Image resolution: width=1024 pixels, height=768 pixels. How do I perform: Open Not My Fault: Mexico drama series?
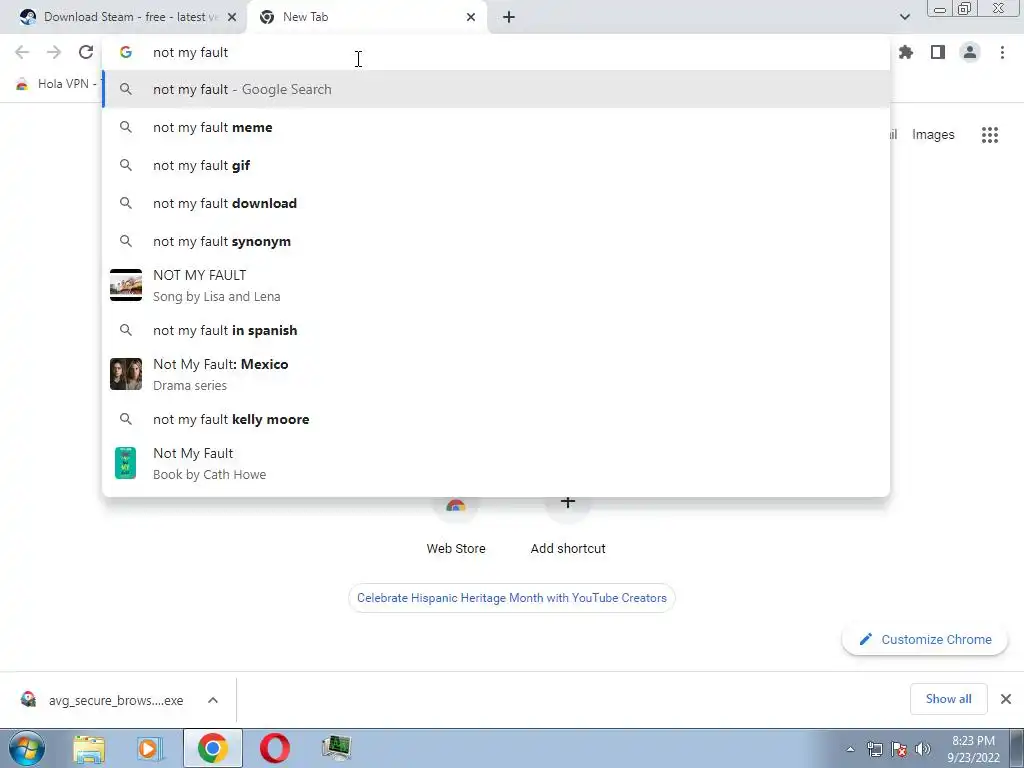[496, 374]
